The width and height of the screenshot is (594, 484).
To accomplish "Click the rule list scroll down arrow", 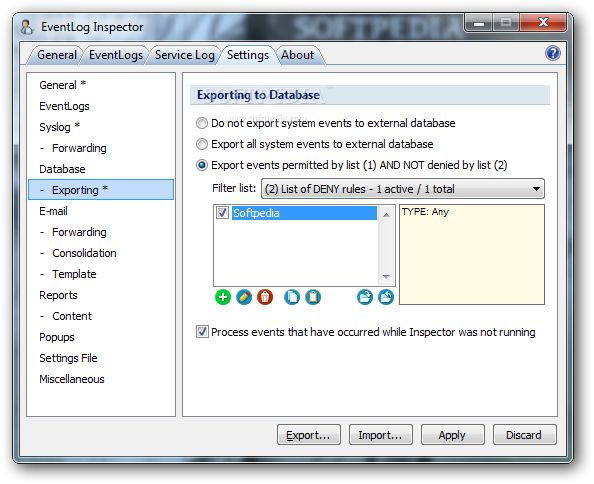I will coord(386,276).
